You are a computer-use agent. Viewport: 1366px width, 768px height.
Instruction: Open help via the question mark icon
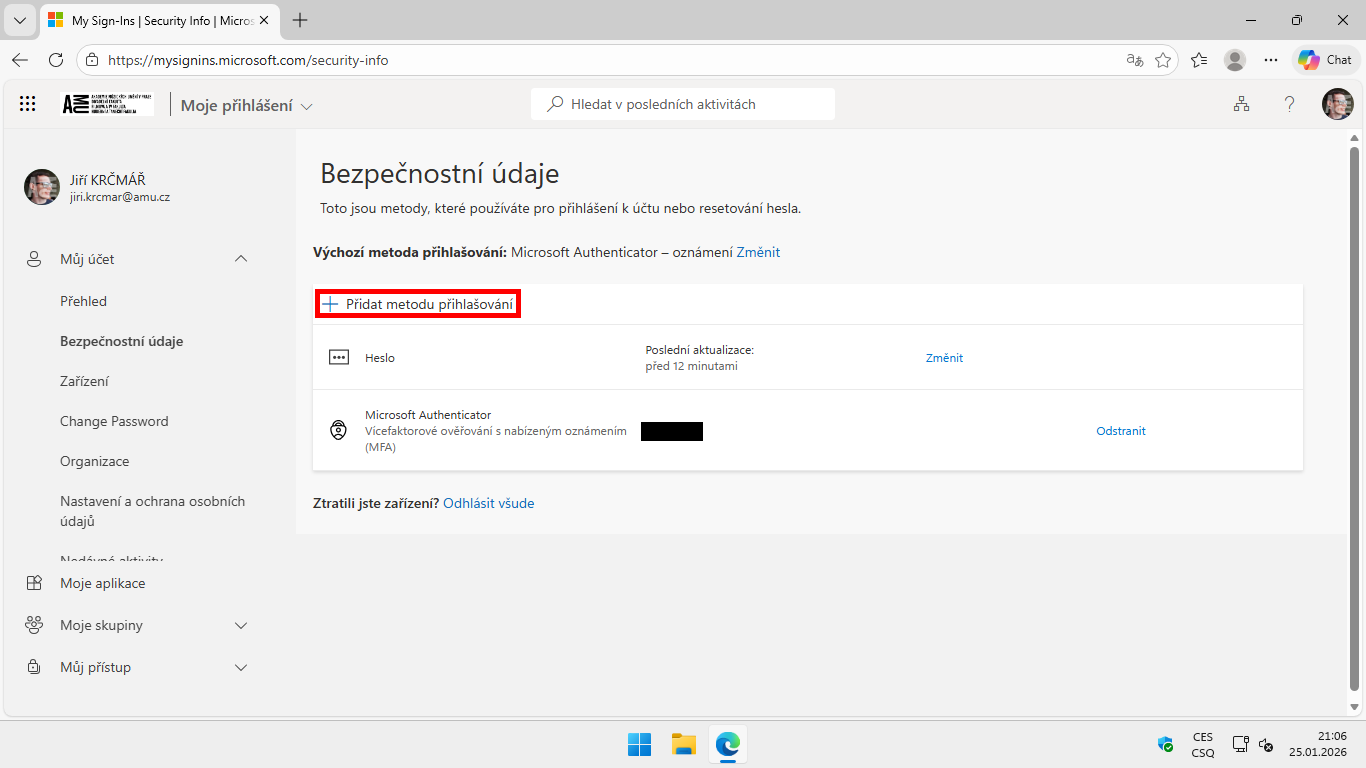click(1289, 103)
